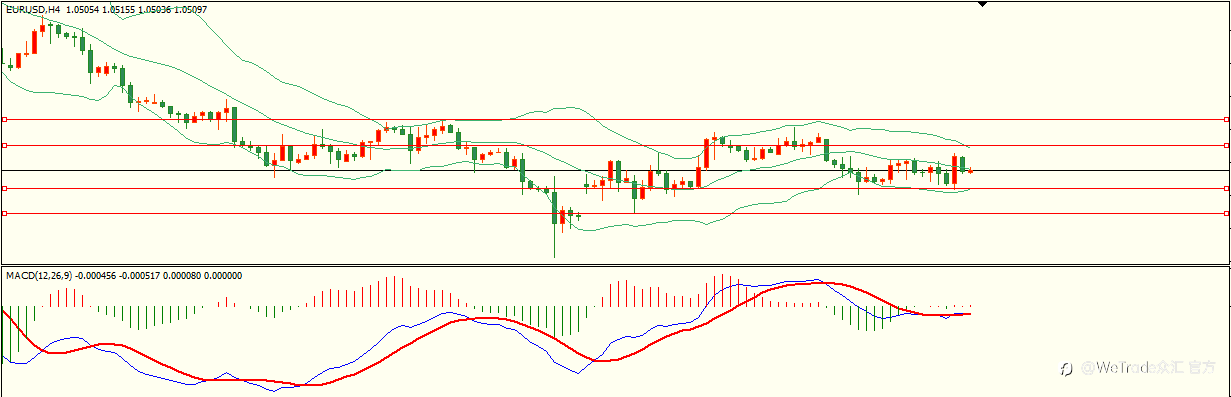The height and width of the screenshot is (397, 1231).
Task: Grab the second red line's right-edge handle
Action: 1226,145
